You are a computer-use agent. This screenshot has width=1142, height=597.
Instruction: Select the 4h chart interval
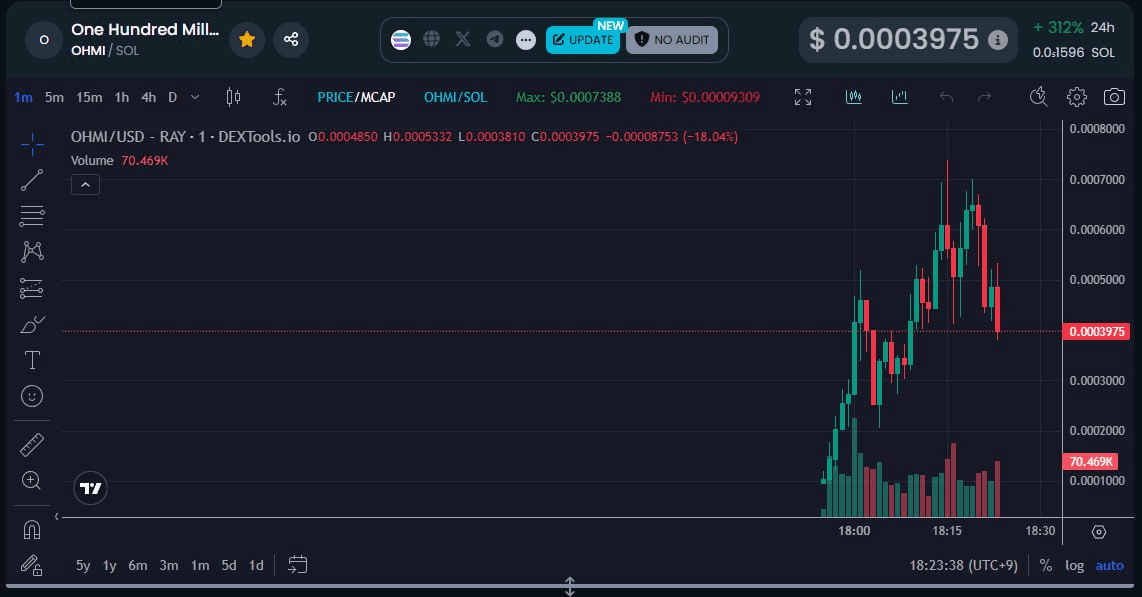149,97
